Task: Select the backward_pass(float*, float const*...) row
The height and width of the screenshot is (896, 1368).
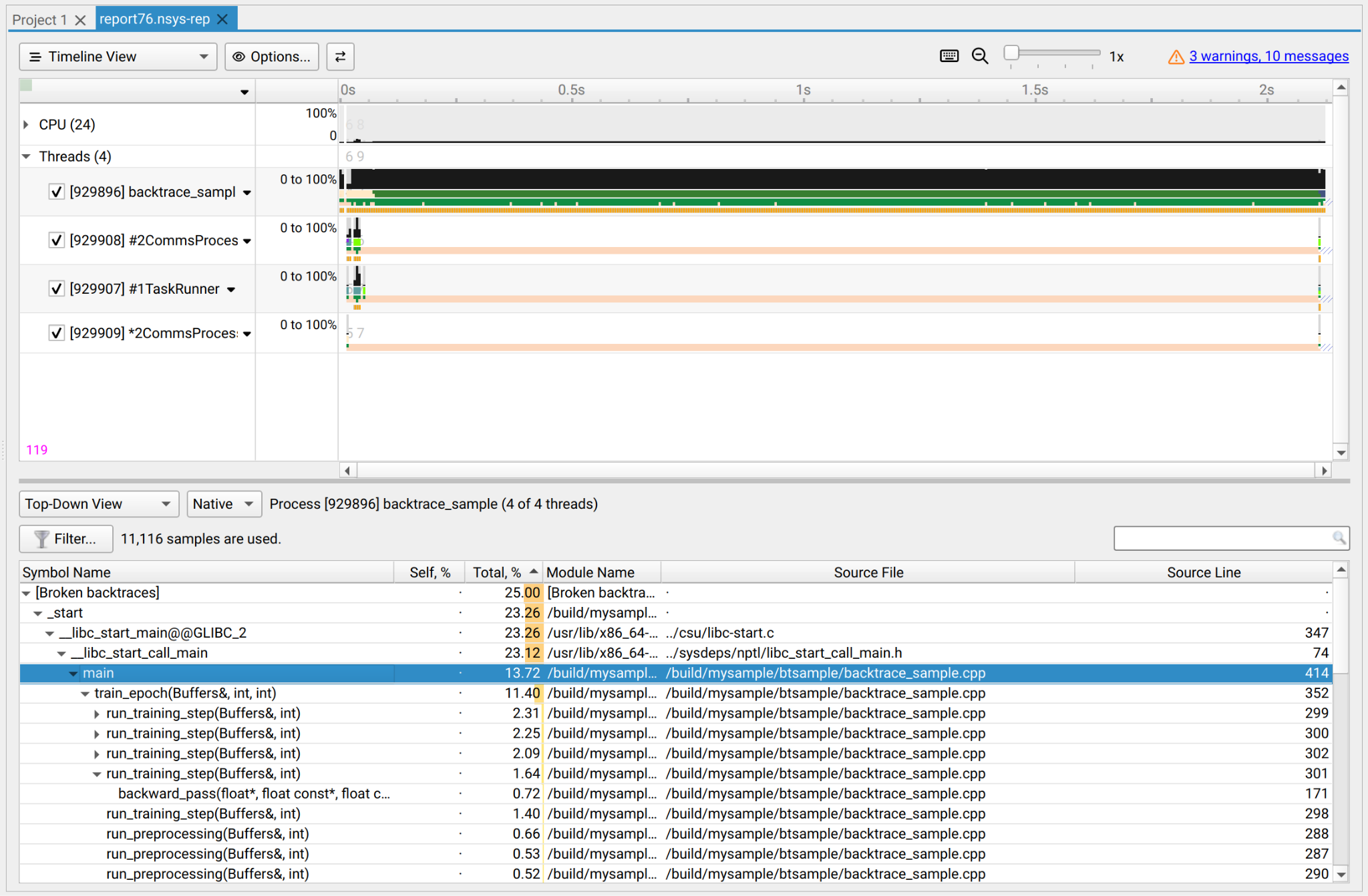Action: (676, 794)
